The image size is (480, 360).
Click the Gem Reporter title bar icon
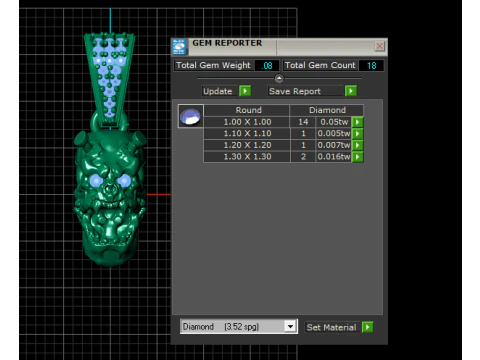[x=179, y=47]
